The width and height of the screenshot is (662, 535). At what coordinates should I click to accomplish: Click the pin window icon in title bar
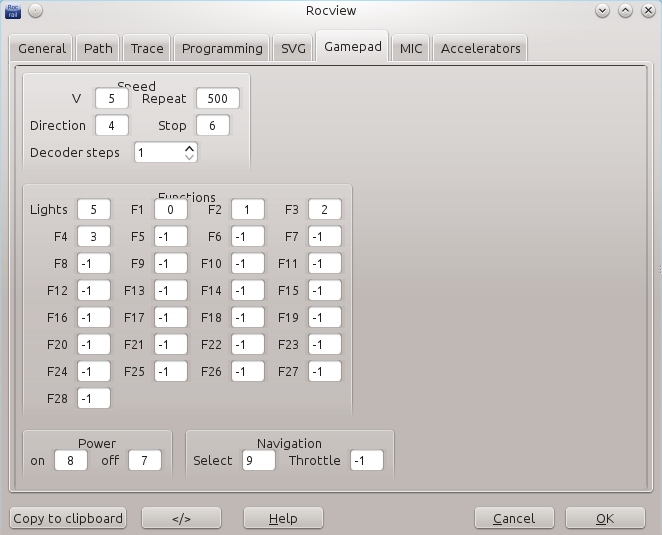pyautogui.click(x=35, y=11)
